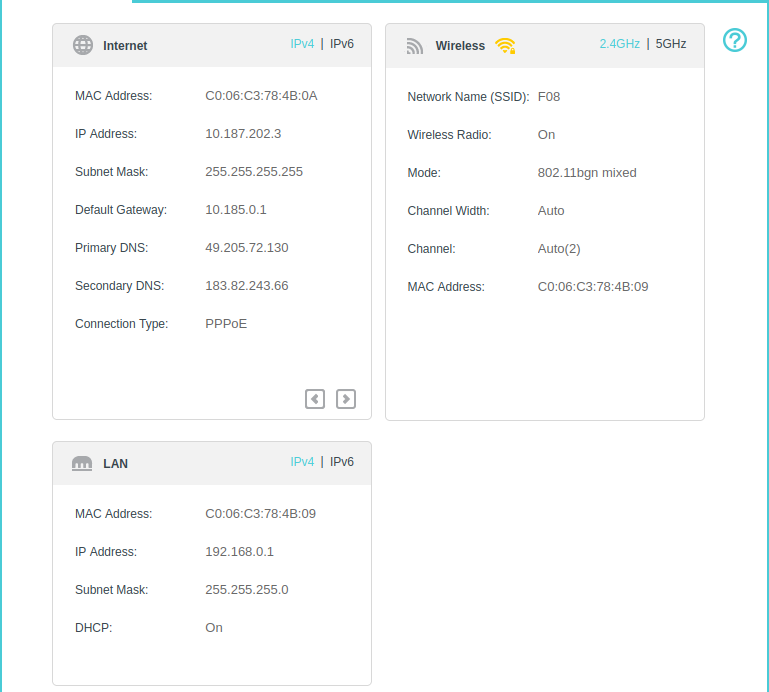
Task: Switch Internet panel to IPv4
Action: 302,44
